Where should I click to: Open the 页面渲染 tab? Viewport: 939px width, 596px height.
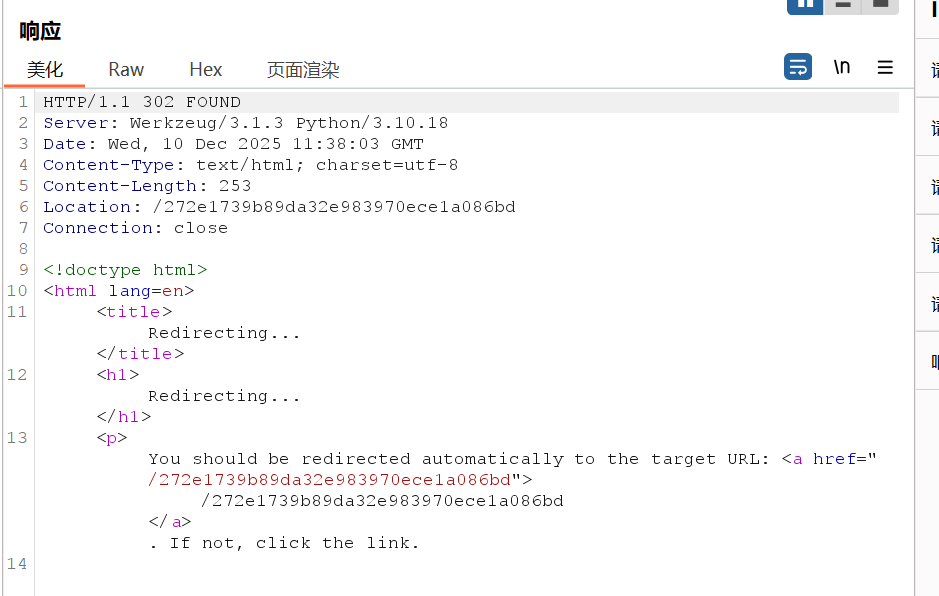pos(303,70)
